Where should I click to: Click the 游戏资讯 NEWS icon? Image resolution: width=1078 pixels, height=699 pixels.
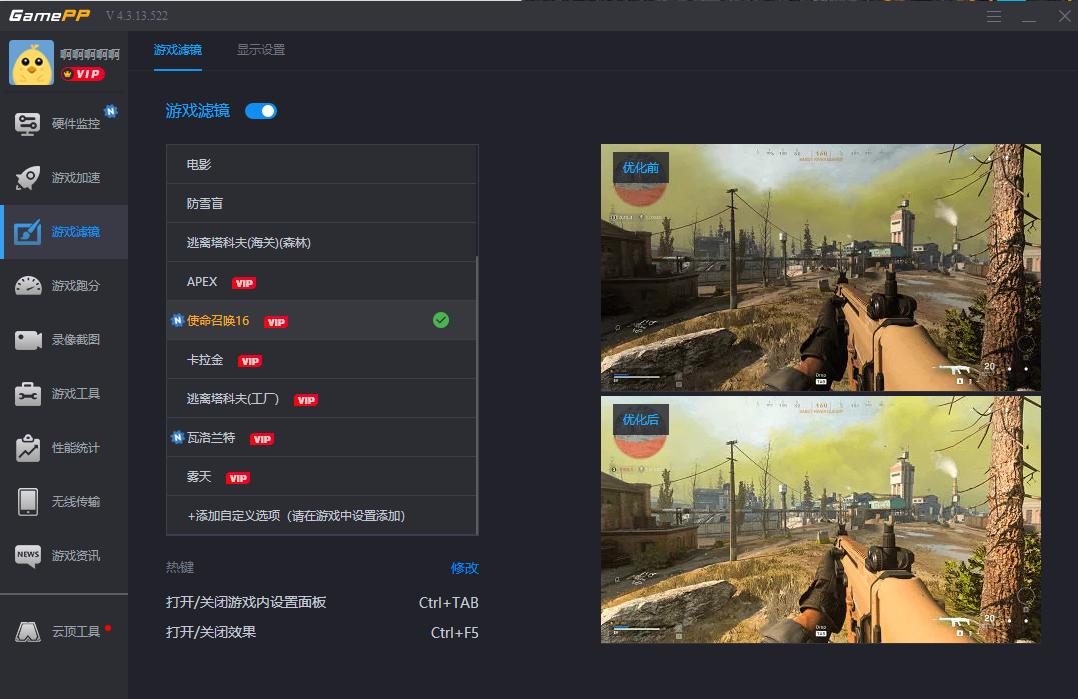tap(28, 555)
